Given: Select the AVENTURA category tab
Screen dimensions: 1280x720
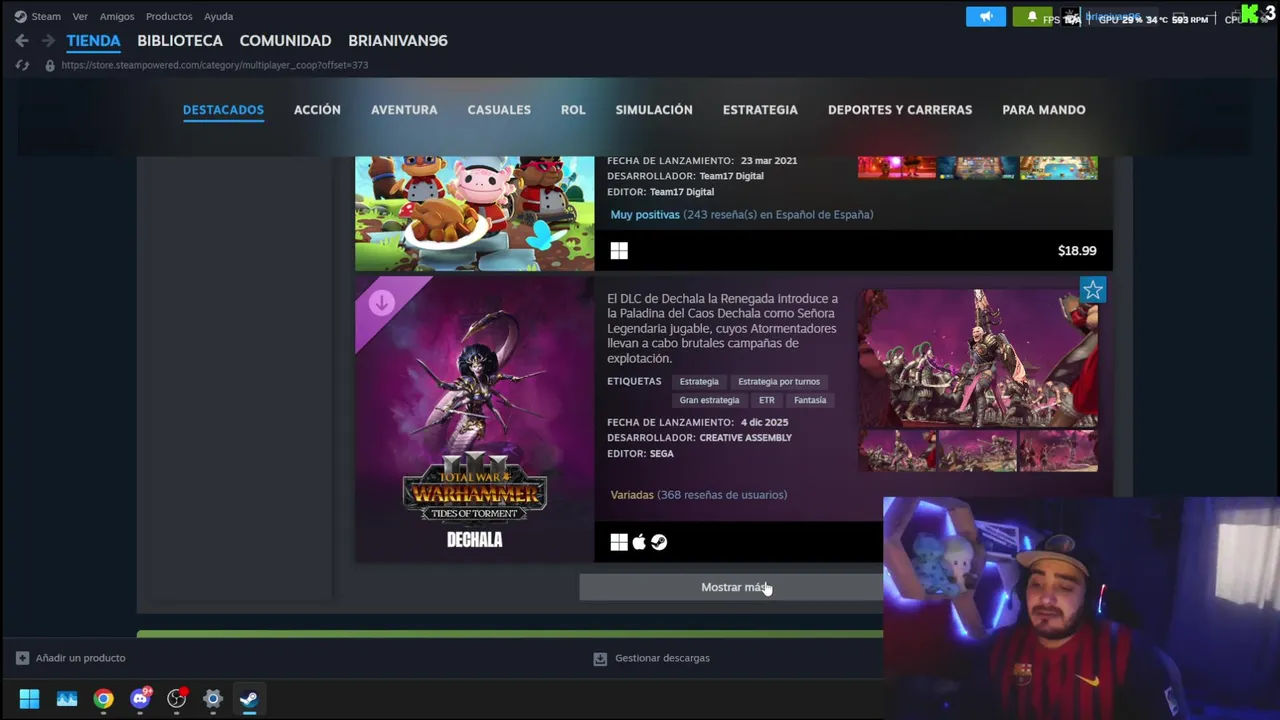Looking at the screenshot, I should [404, 110].
